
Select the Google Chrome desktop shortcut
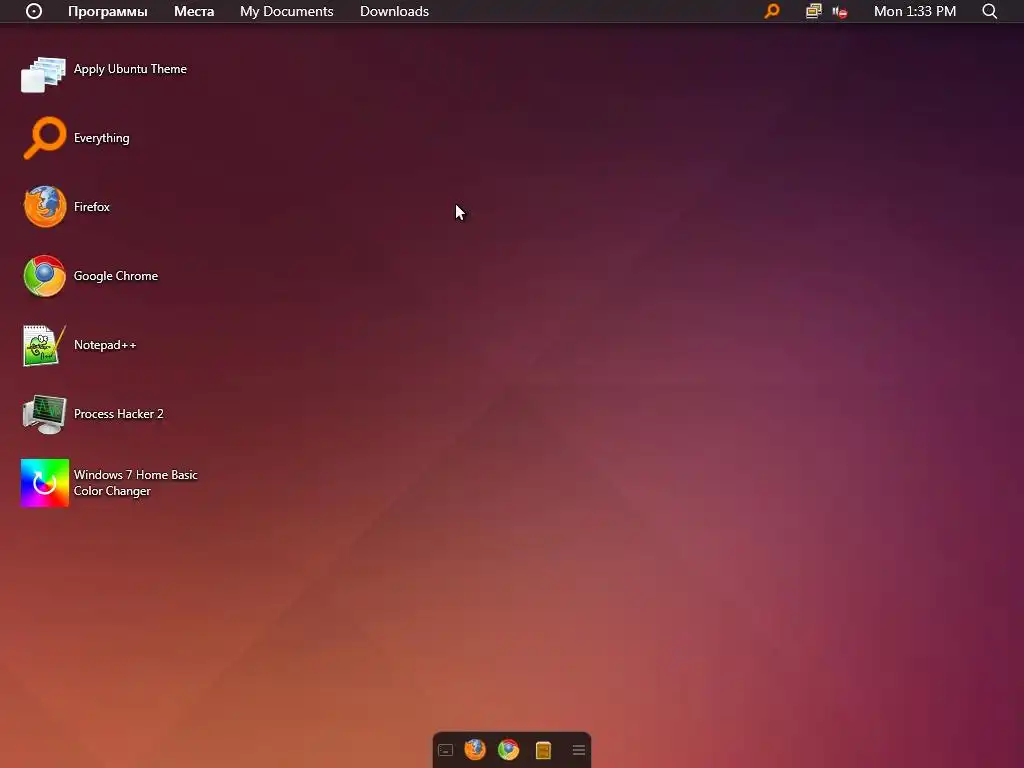[x=90, y=276]
